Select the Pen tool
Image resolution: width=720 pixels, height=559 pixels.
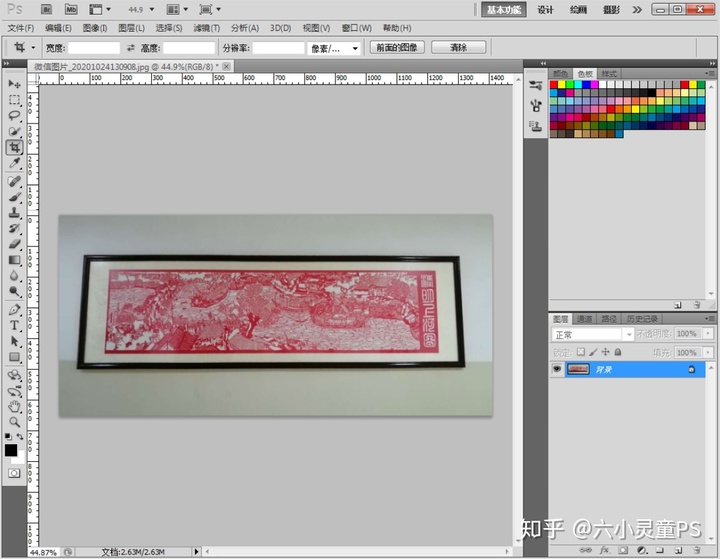14,310
